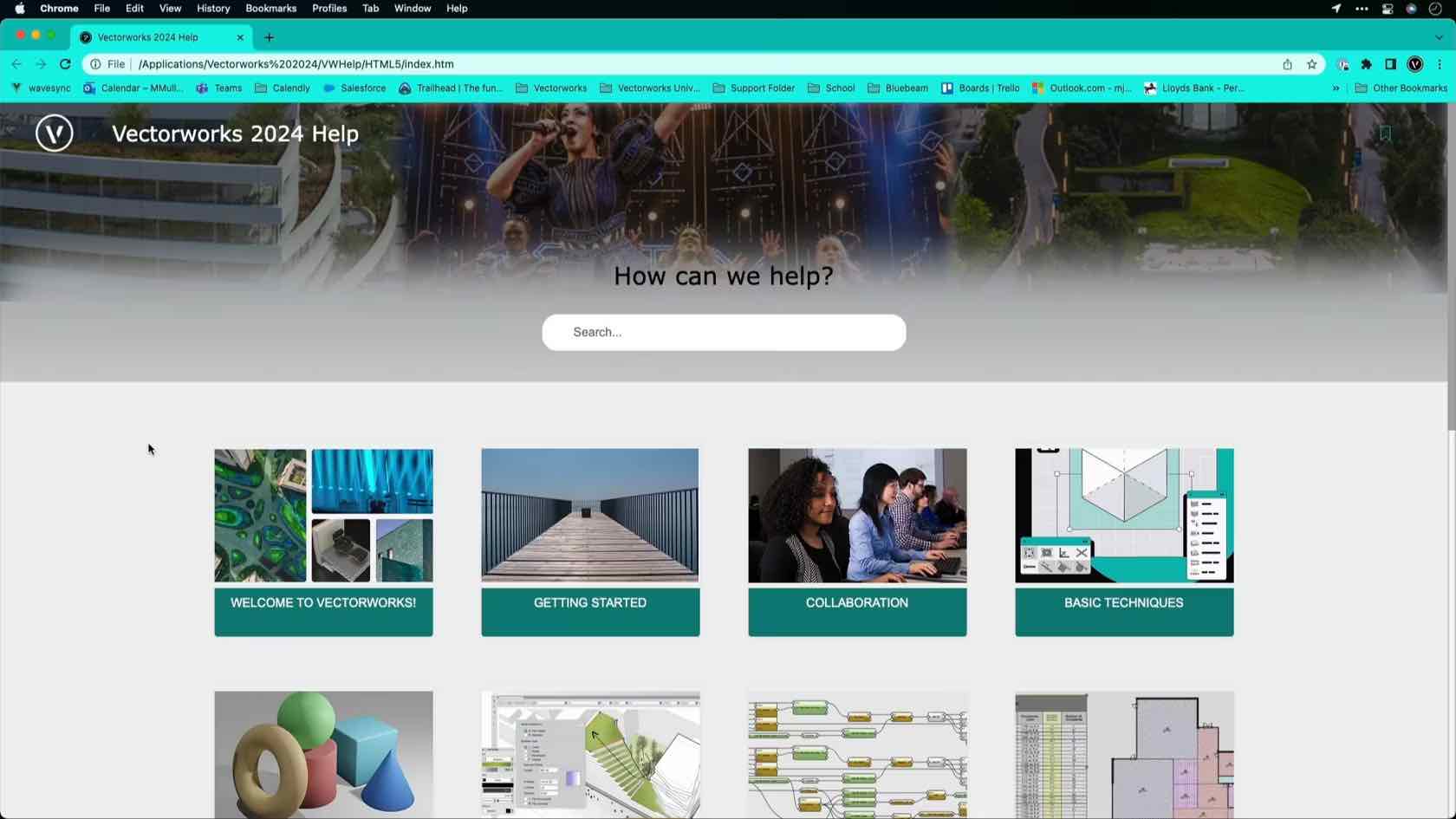Screen dimensions: 1456x819
Task: Expand the Vectorworks bookmark folder
Action: 551,88
